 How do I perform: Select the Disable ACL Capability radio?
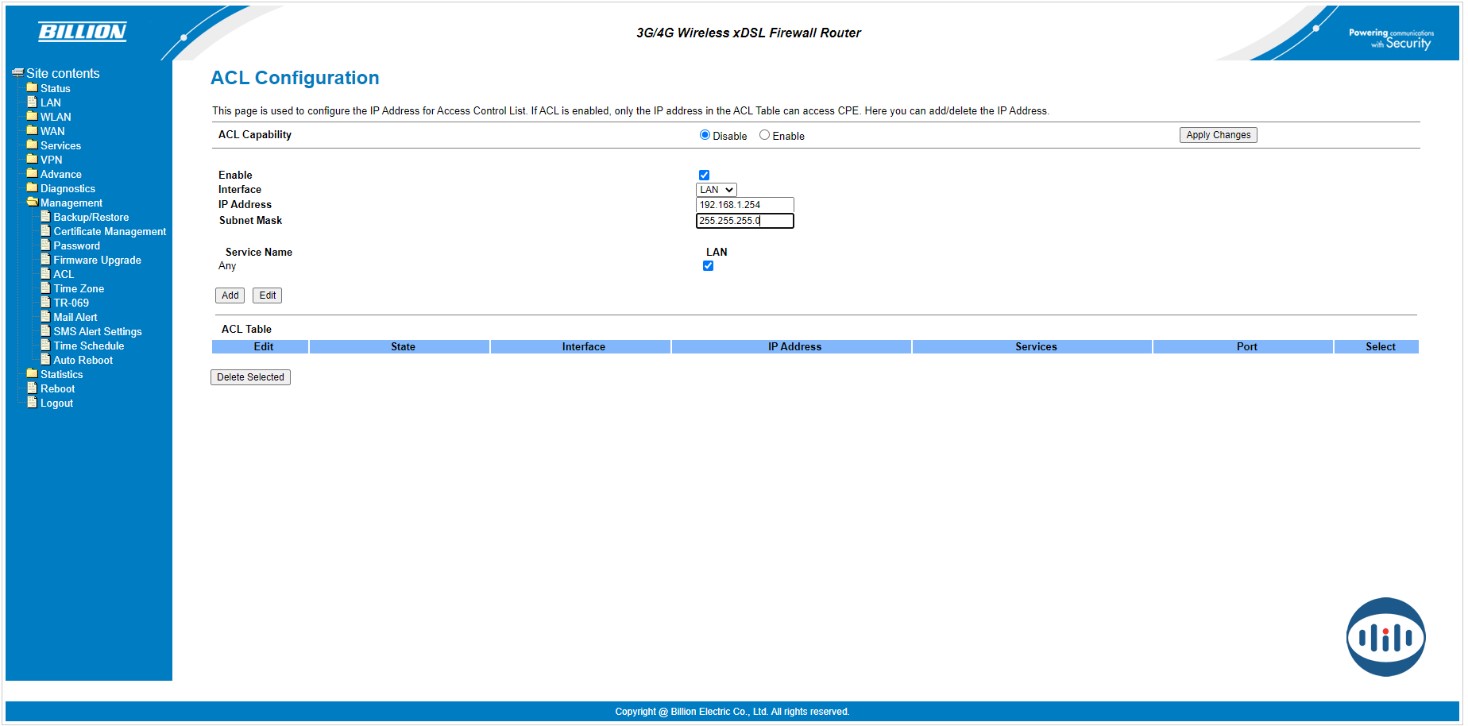point(705,135)
